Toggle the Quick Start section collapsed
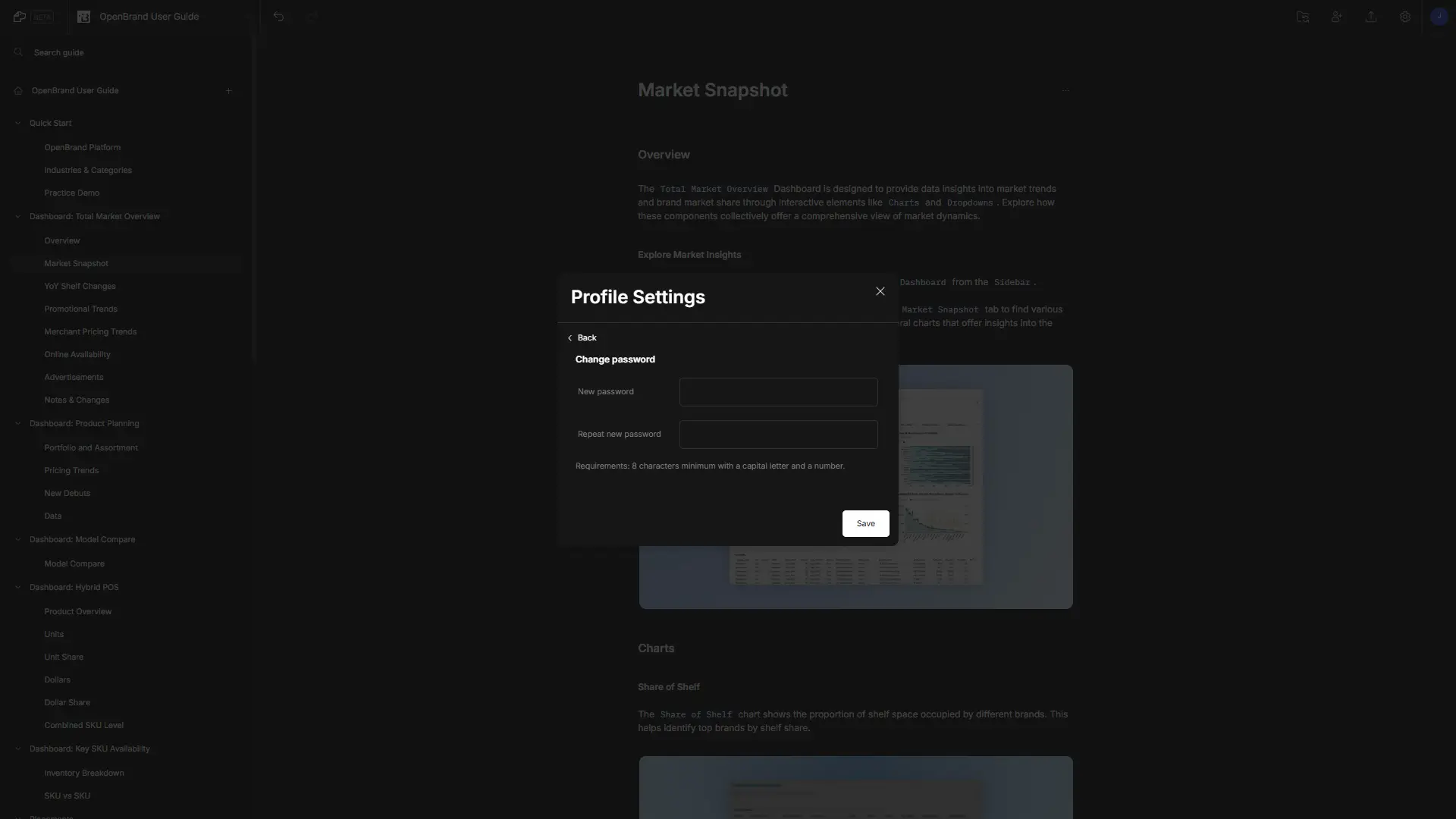Image resolution: width=1456 pixels, height=819 pixels. click(17, 123)
